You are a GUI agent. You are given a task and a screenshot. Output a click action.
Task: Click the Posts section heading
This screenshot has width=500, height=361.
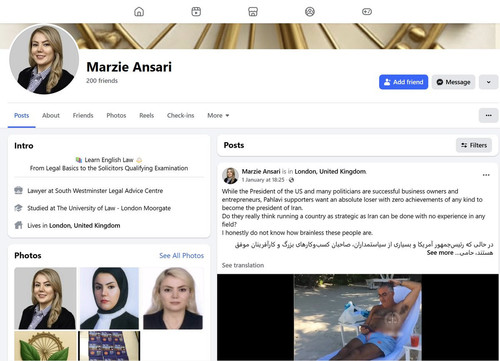pos(234,145)
